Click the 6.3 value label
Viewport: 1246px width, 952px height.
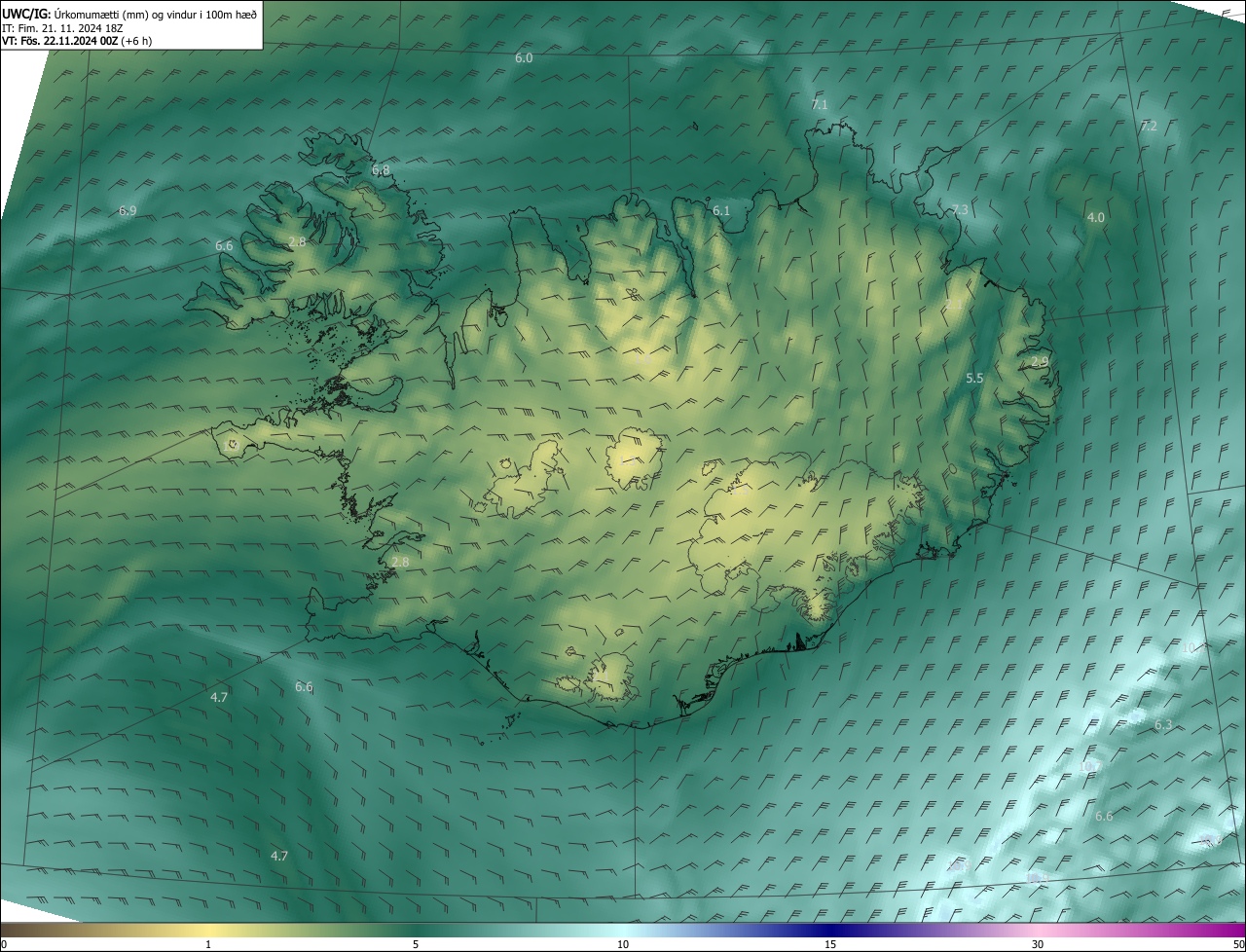[1163, 725]
